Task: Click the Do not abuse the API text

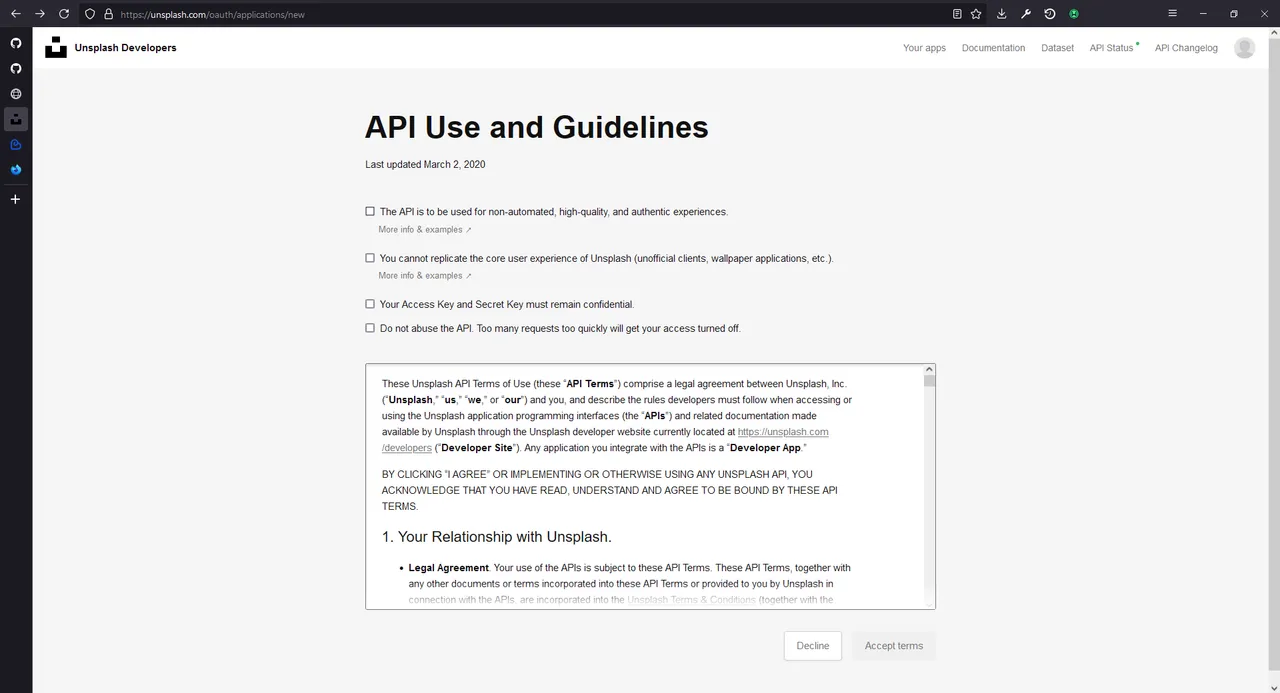Action: (561, 328)
